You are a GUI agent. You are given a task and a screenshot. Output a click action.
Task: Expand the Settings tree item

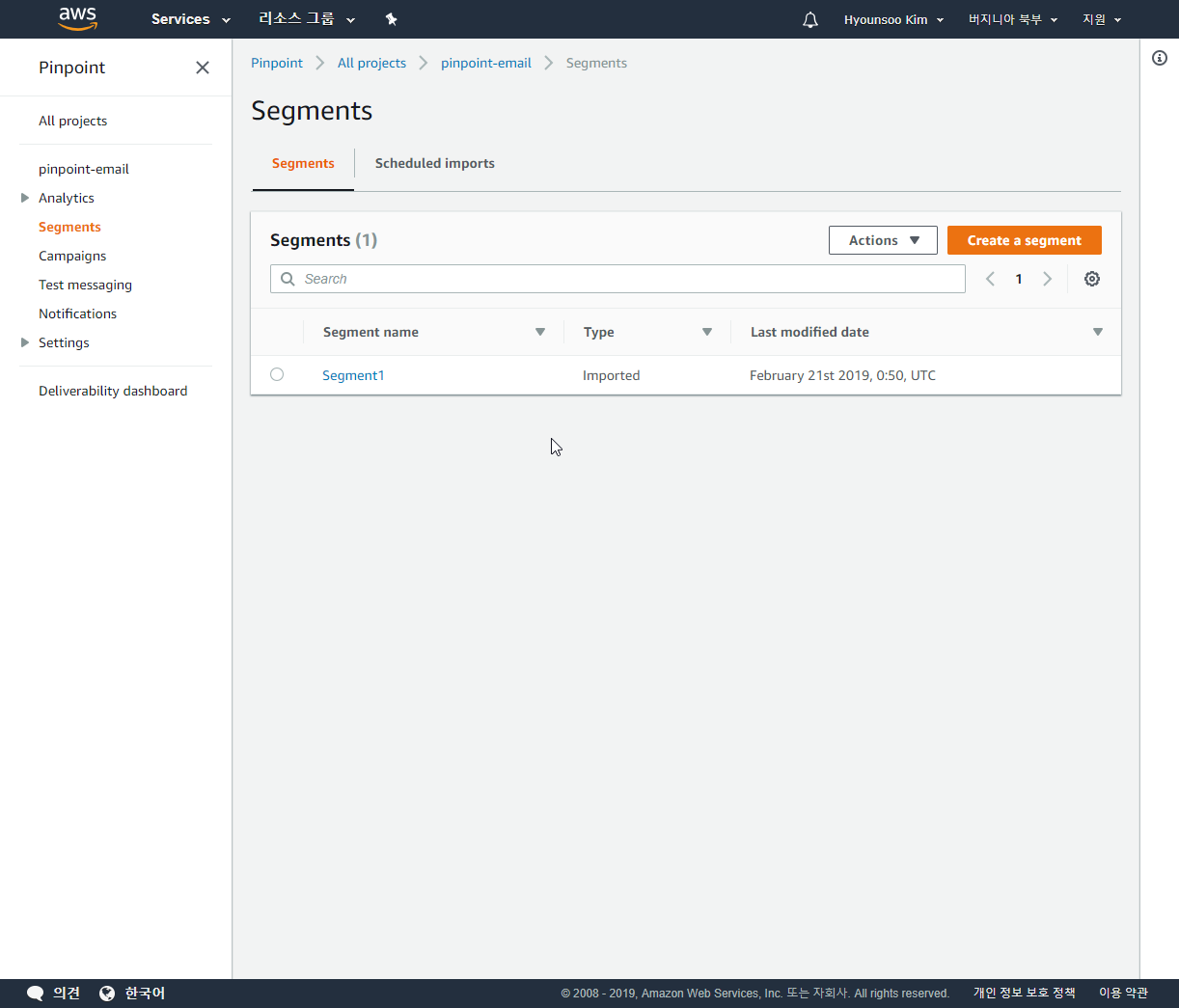(25, 342)
